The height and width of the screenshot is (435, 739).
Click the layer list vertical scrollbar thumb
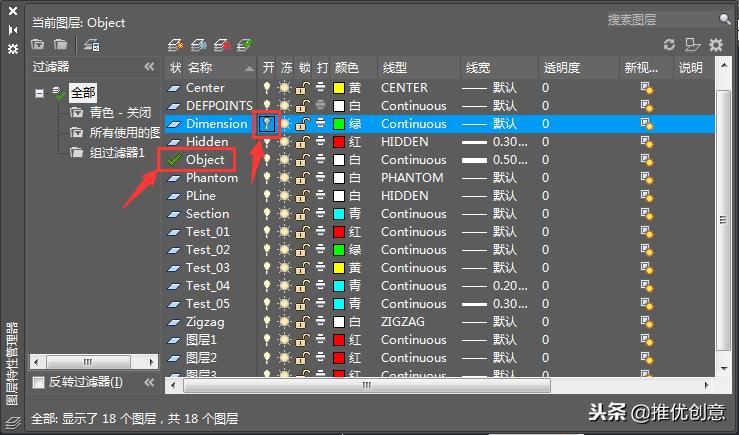pyautogui.click(x=723, y=220)
